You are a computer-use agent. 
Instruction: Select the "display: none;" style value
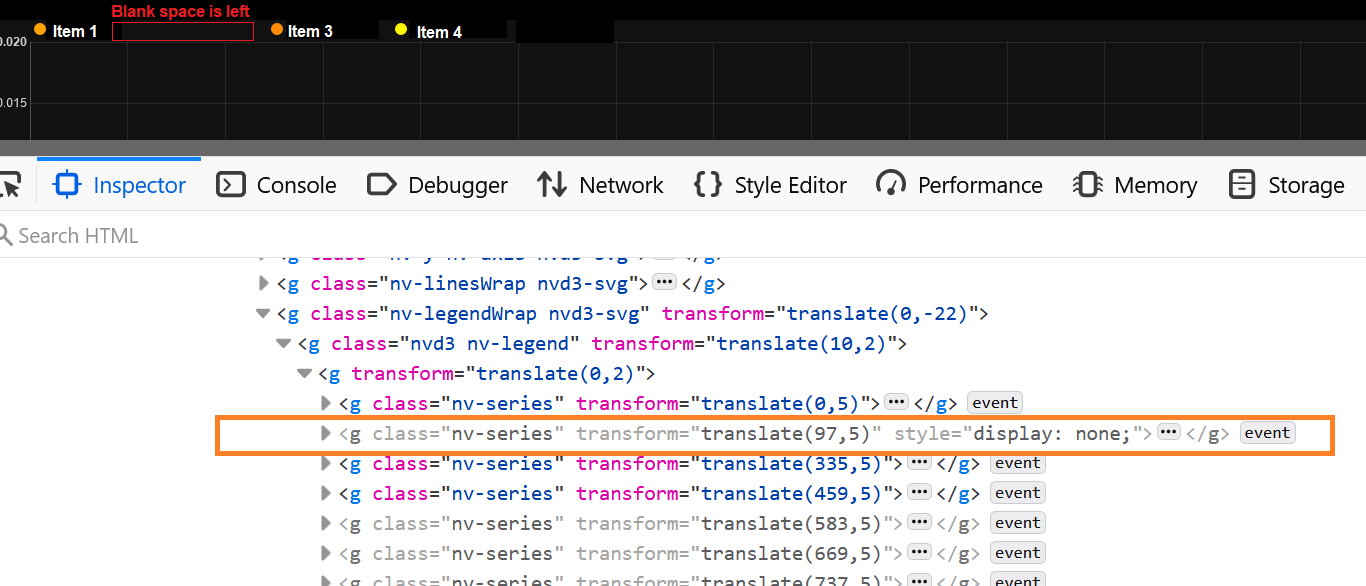[x=1052, y=433]
